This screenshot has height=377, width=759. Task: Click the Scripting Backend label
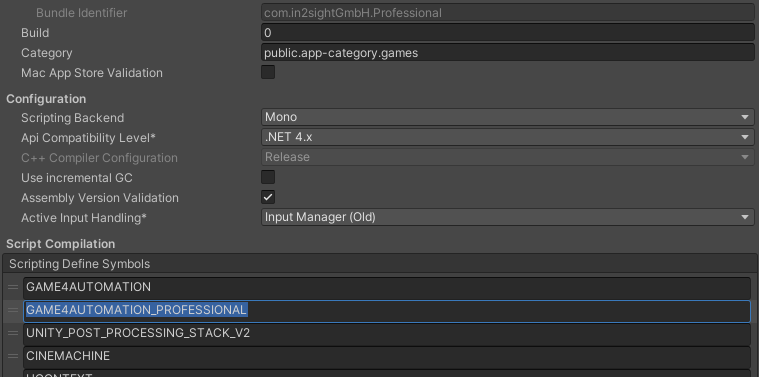[x=73, y=118]
